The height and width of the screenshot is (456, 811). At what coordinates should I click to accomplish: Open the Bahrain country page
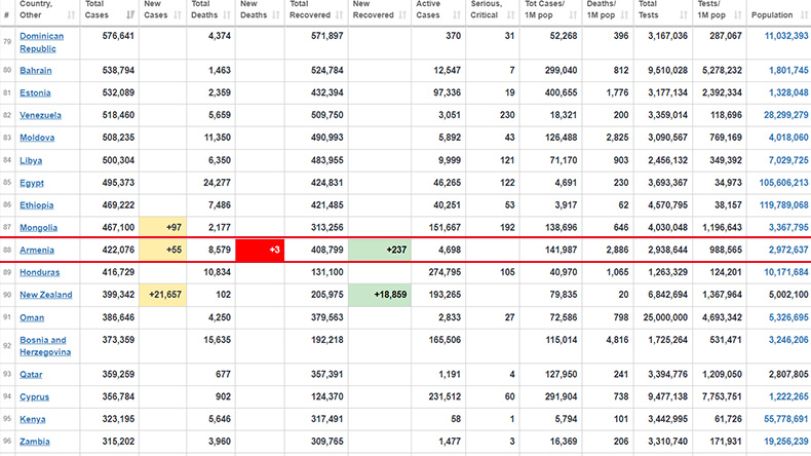[36, 70]
